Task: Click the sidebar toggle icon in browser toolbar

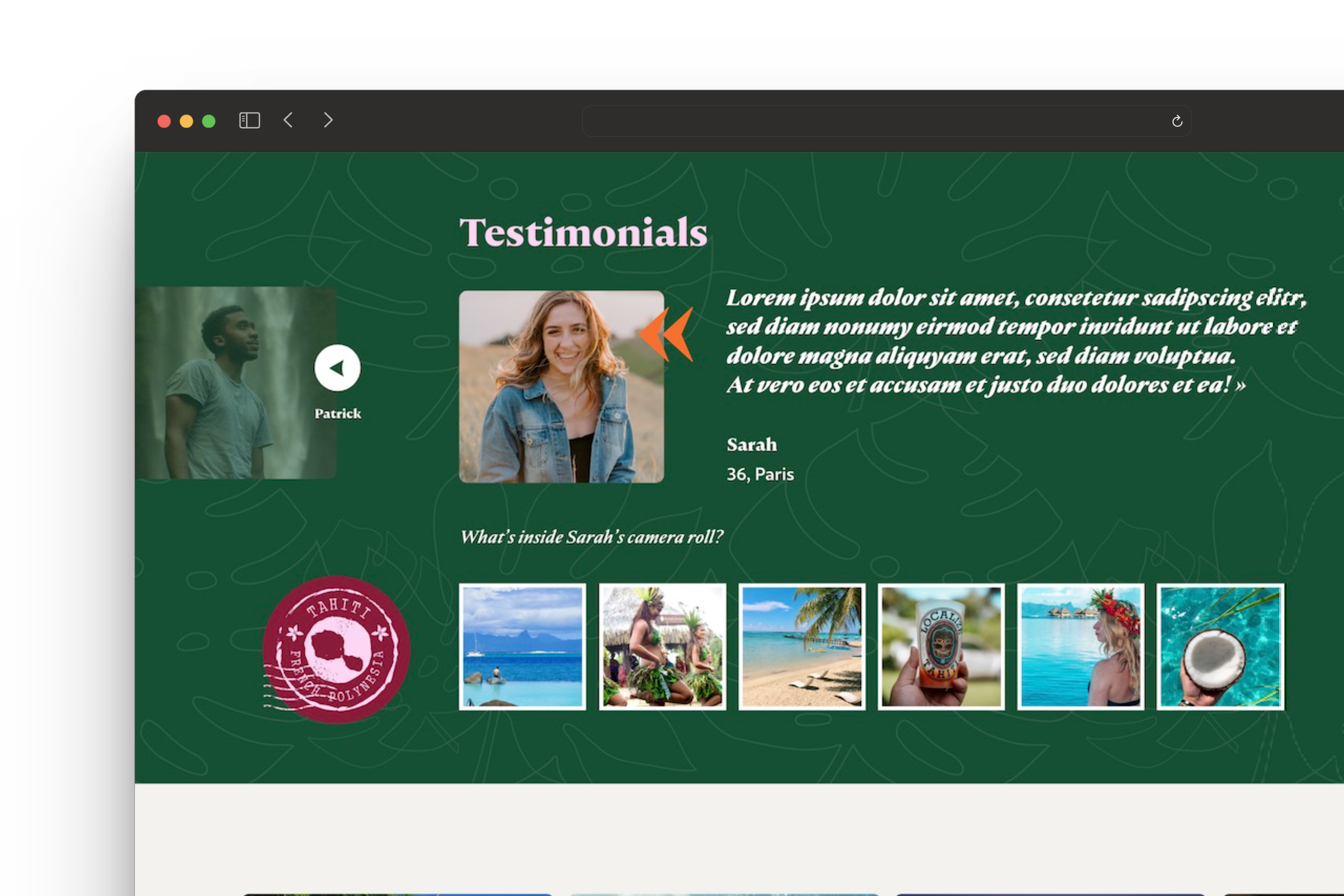Action: click(249, 120)
